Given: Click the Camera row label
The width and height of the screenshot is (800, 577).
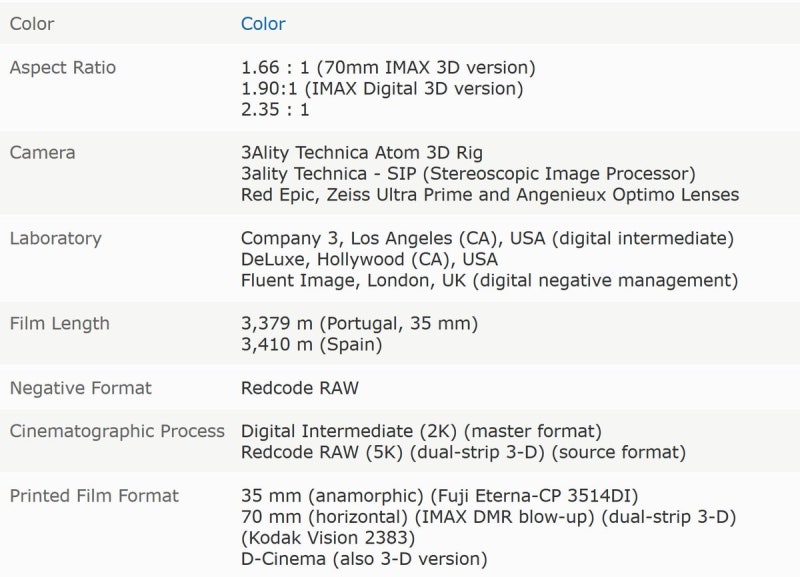Looking at the screenshot, I should click(42, 153).
